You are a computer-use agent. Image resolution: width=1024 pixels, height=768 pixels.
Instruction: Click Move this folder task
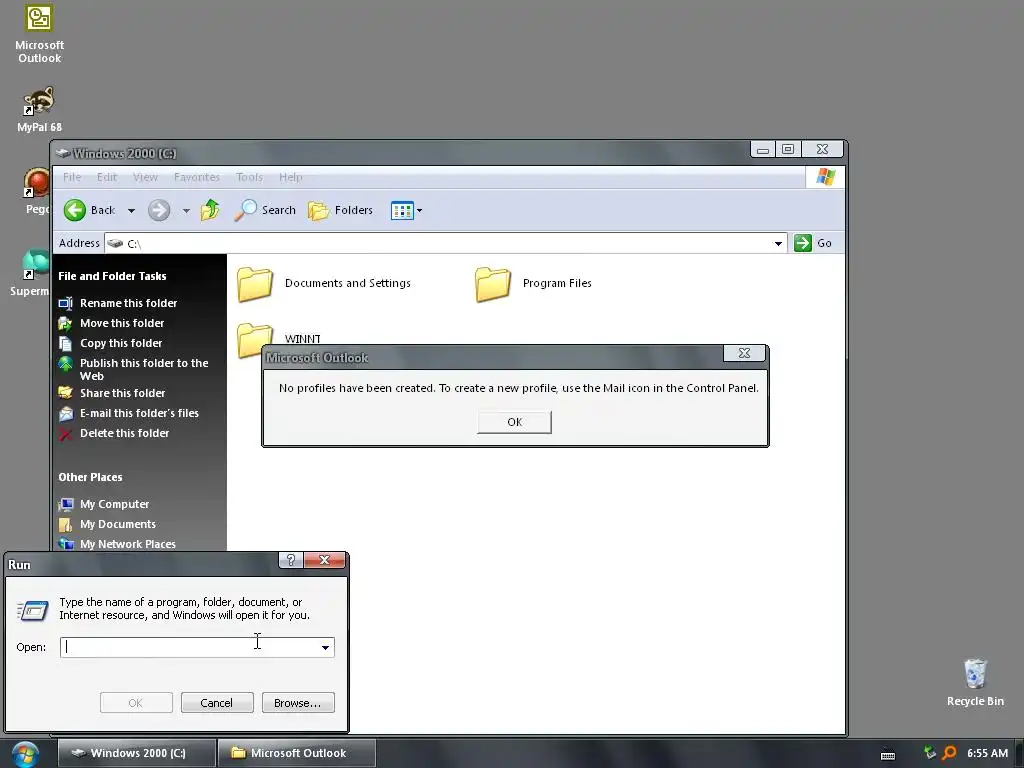pyautogui.click(x=121, y=323)
